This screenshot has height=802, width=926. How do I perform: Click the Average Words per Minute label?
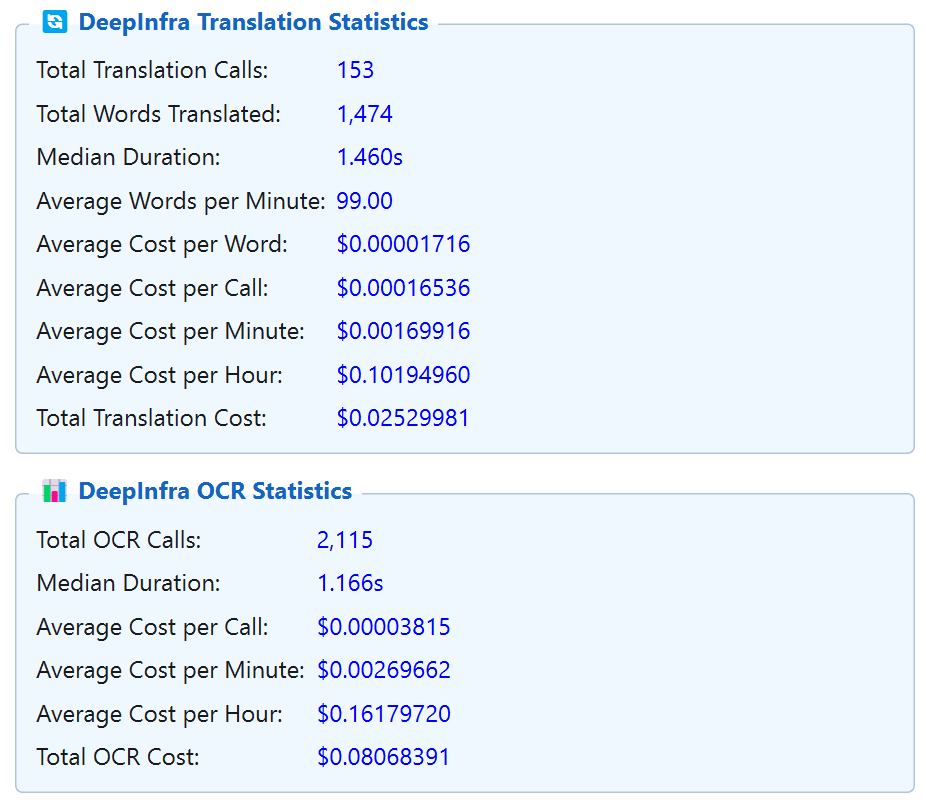click(181, 201)
